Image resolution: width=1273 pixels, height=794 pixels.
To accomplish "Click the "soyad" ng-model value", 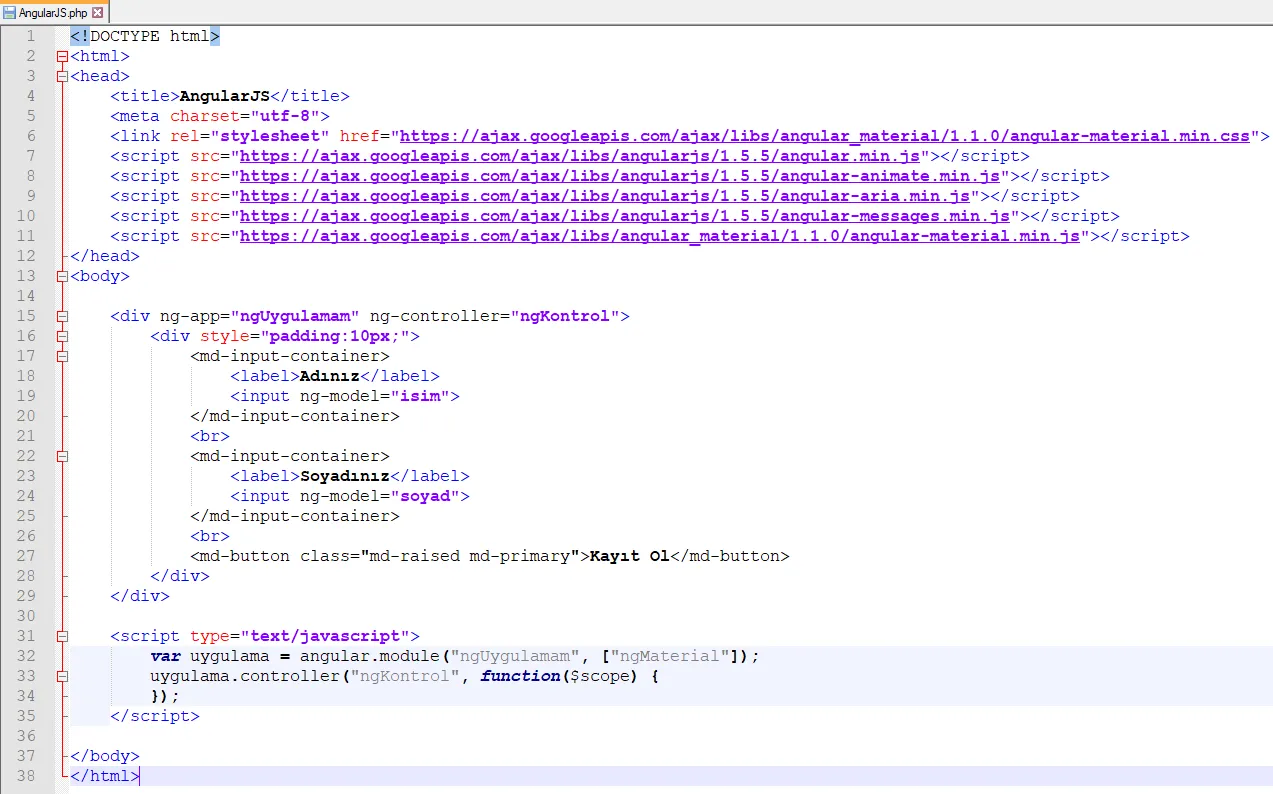I will click(x=425, y=496).
